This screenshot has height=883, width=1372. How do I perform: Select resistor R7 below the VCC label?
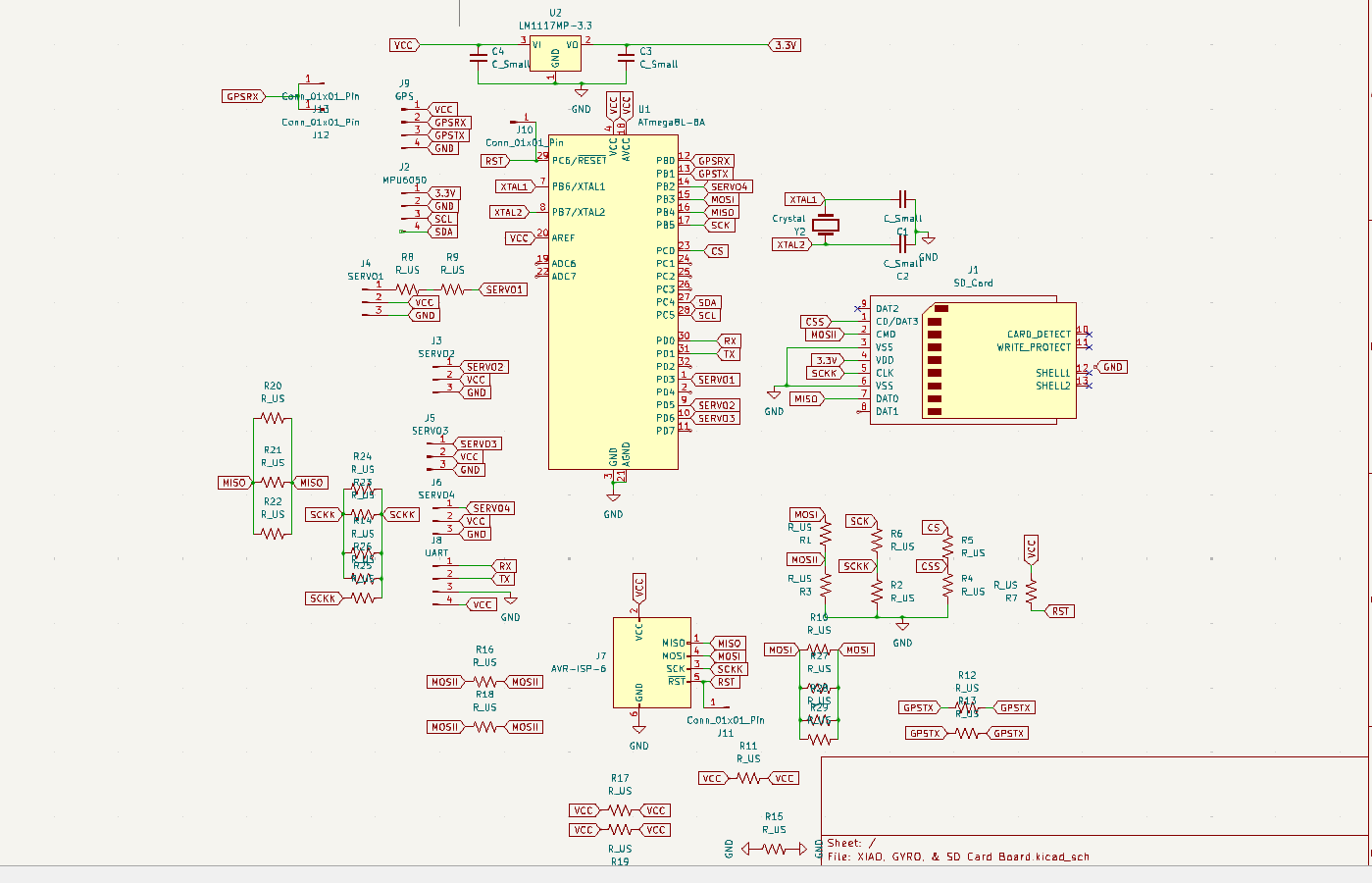click(x=1032, y=592)
